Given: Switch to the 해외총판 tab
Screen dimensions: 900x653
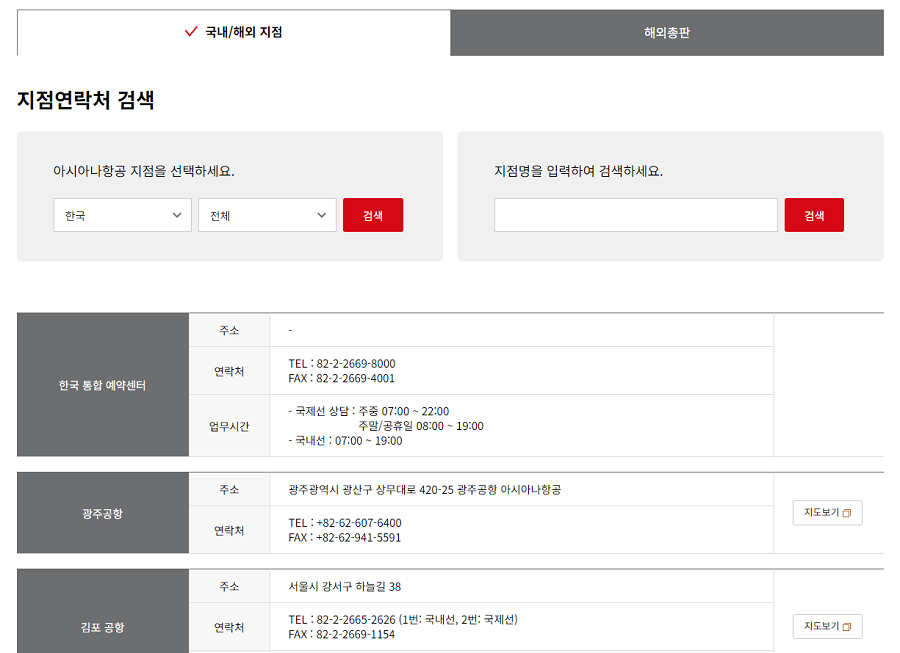Looking at the screenshot, I should (x=667, y=32).
